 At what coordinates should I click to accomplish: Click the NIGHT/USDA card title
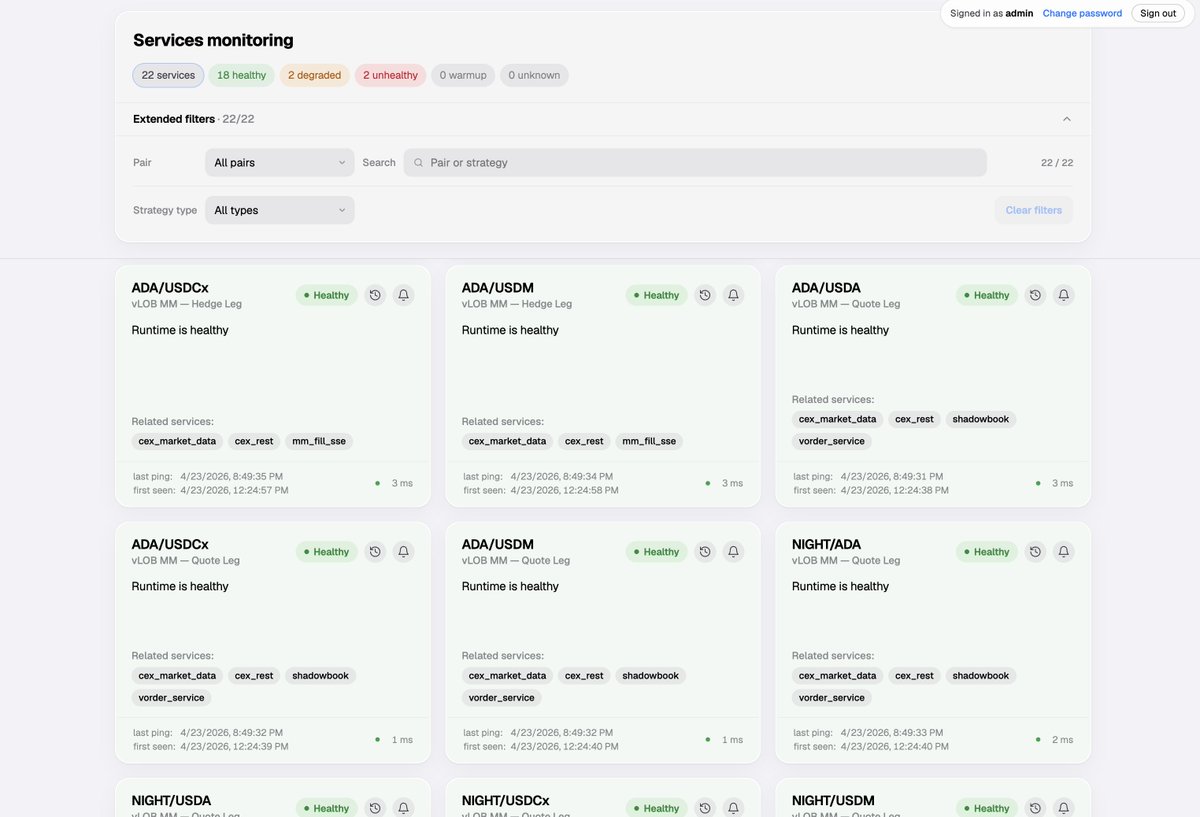point(171,801)
